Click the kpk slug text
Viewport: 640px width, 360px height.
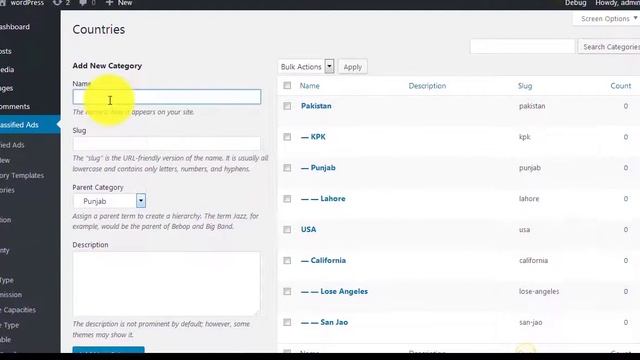tap(524, 137)
